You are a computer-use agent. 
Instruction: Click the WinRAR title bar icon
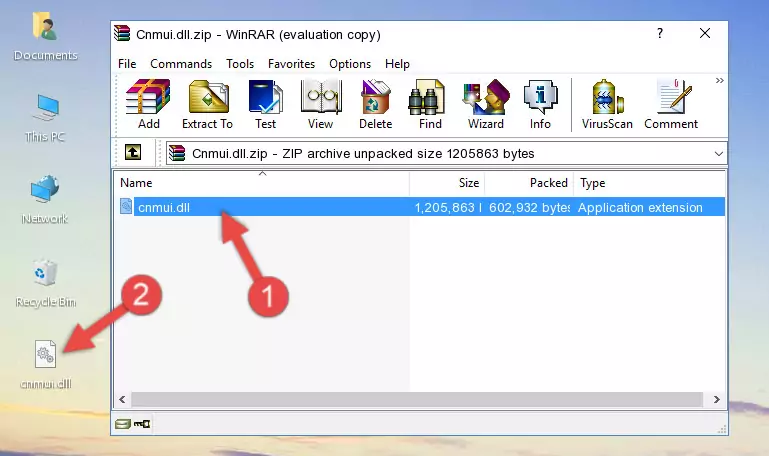122,33
